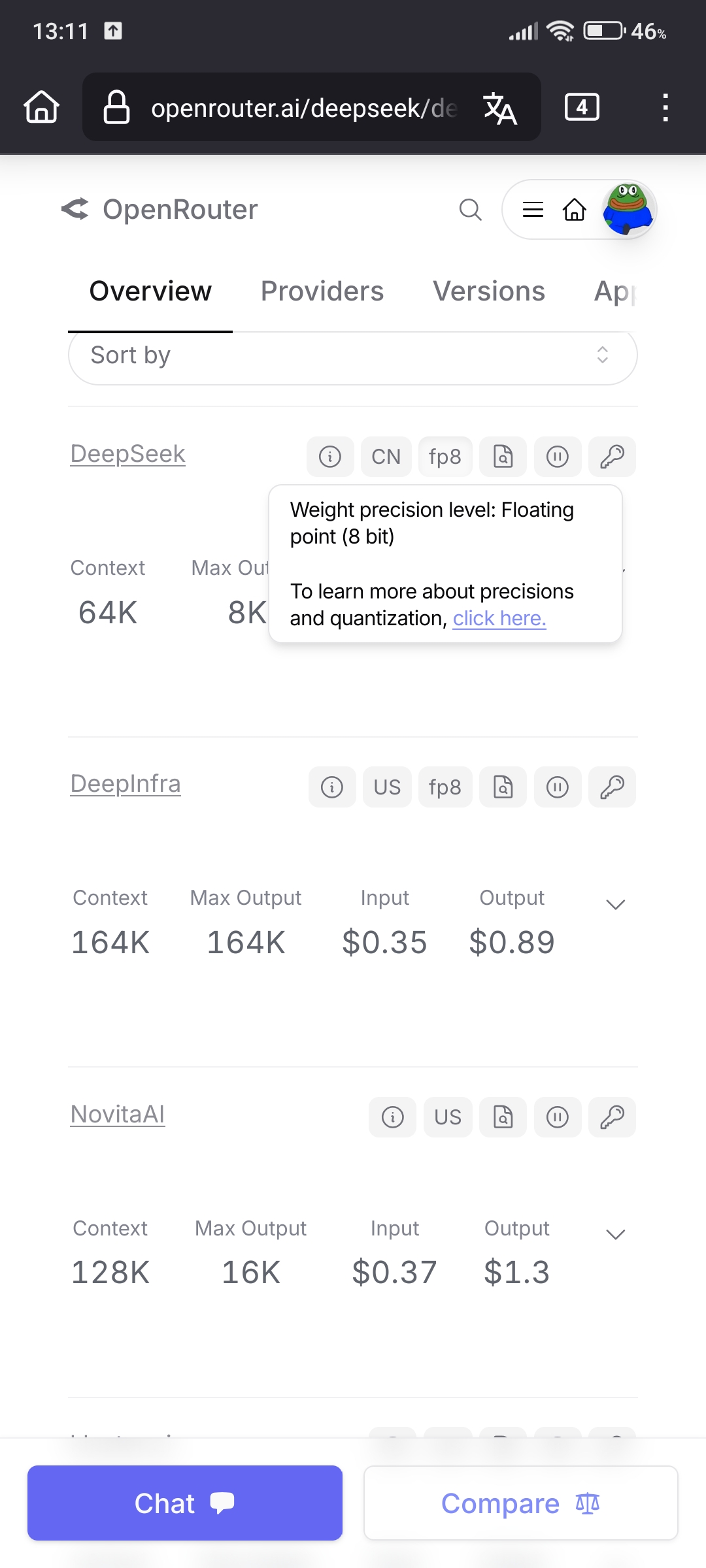Expand DeepInfra pricing details chevron
Screen dimensions: 706x1568
click(616, 904)
